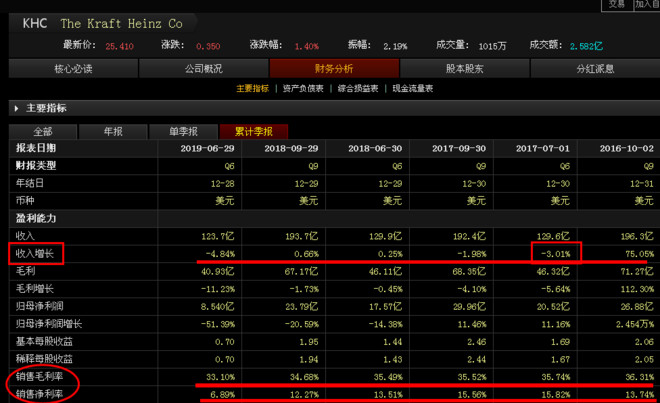Click the 毛利 row label
This screenshot has height=403, width=660.
click(25, 271)
